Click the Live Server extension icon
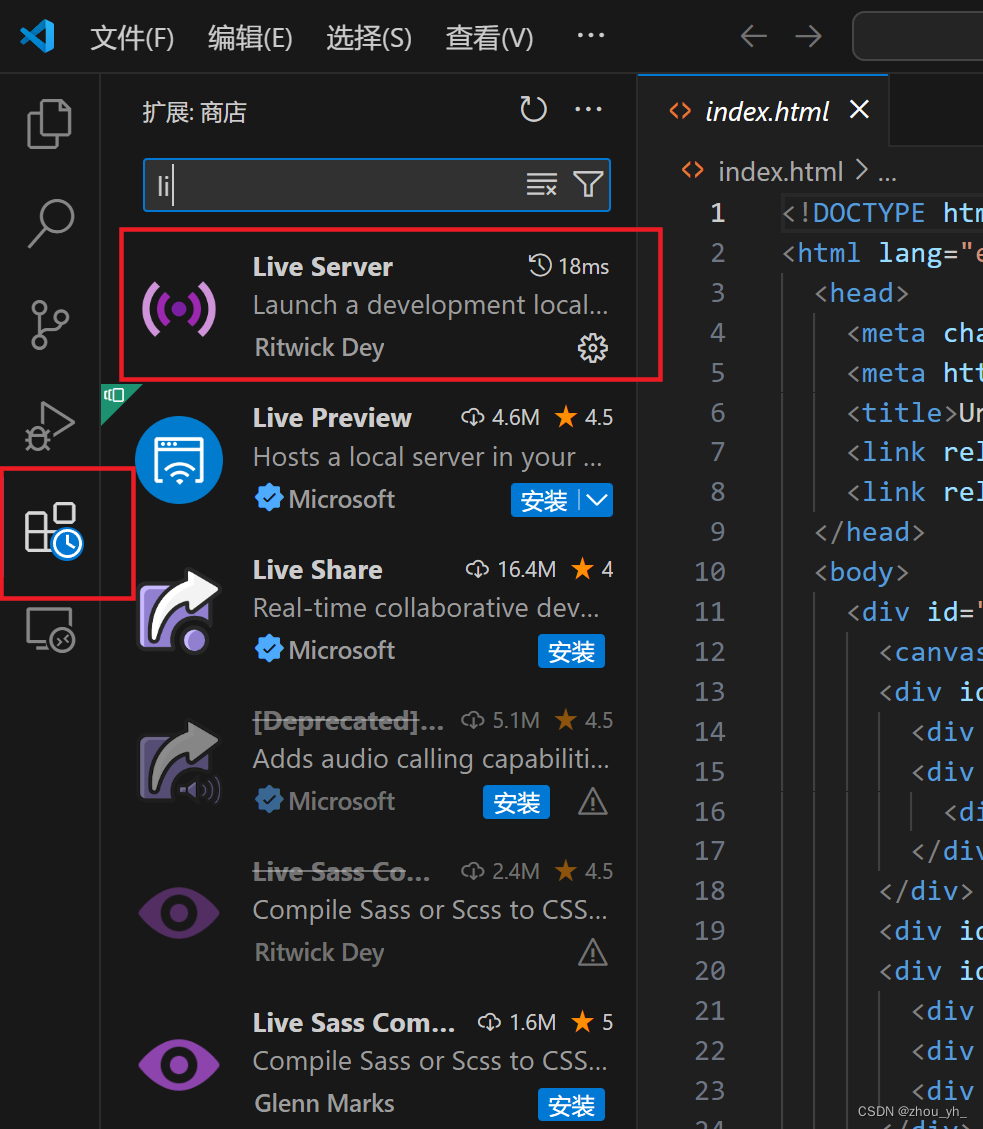This screenshot has height=1129, width=983. coord(179,309)
